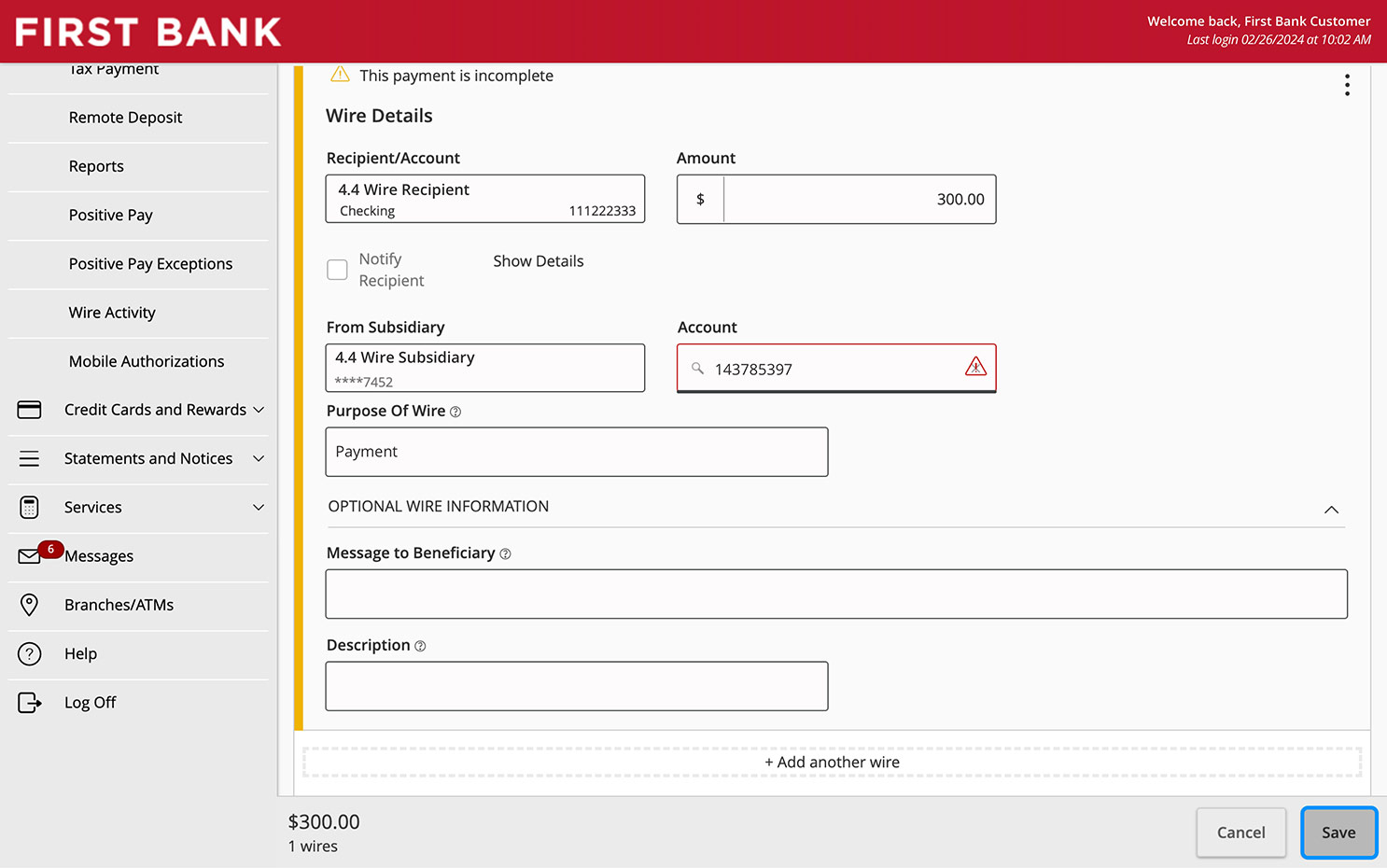Click the Save button

(x=1338, y=833)
